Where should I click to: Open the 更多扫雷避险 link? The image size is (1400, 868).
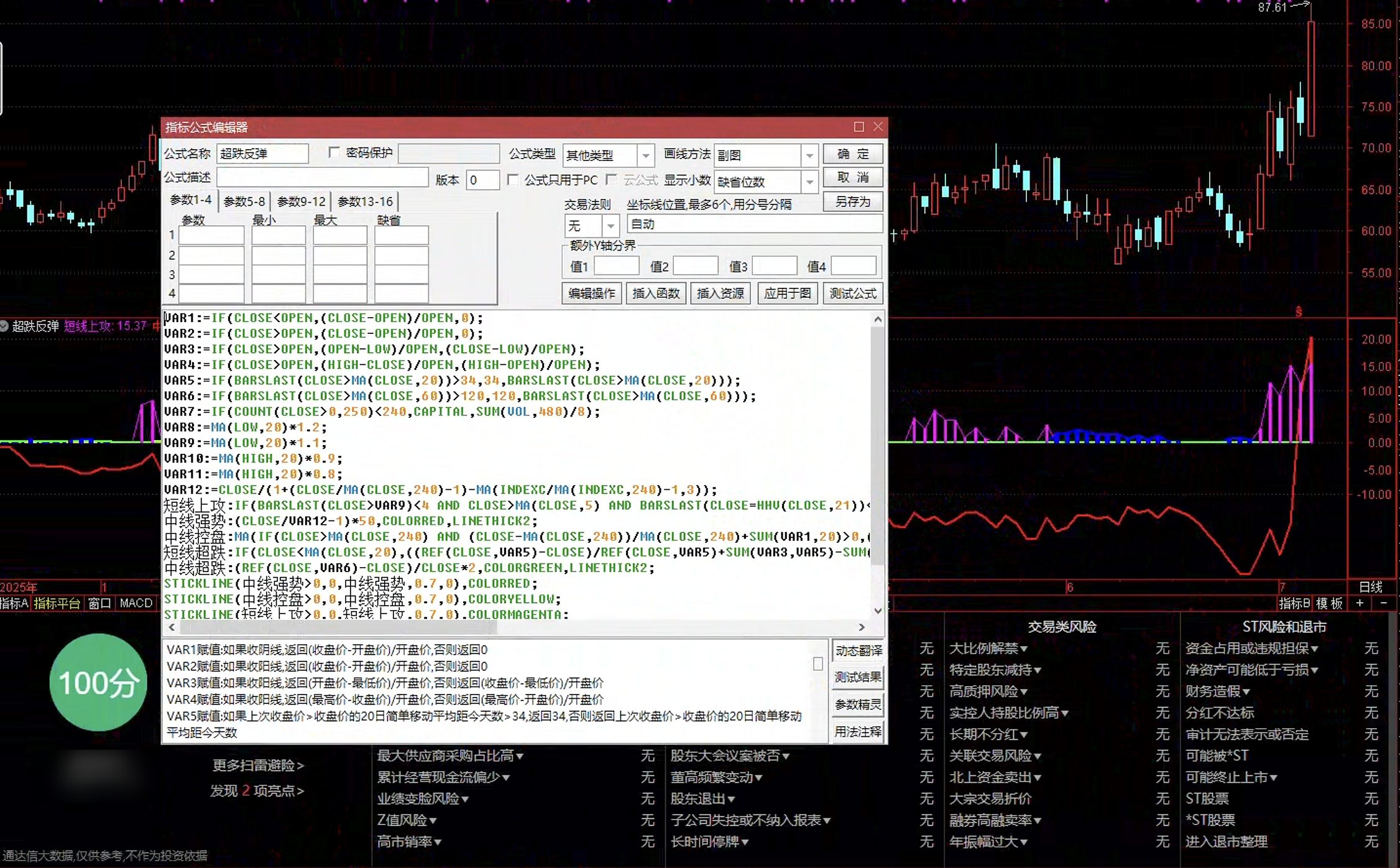click(258, 765)
